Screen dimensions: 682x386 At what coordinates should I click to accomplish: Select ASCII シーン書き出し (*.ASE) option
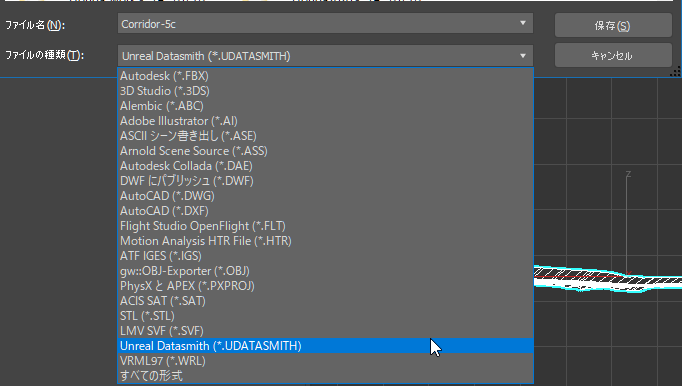325,136
